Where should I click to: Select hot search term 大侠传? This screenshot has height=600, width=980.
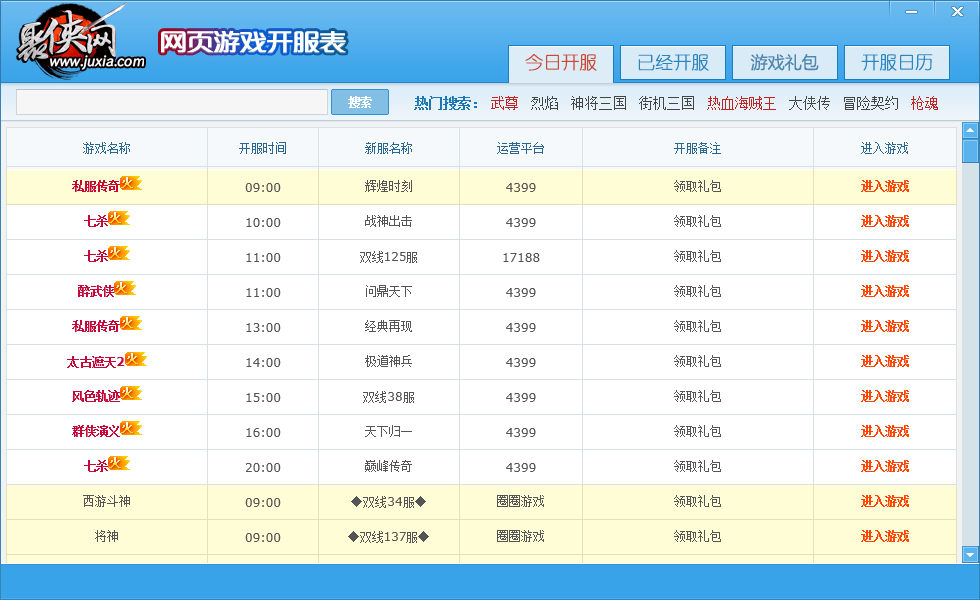(809, 103)
